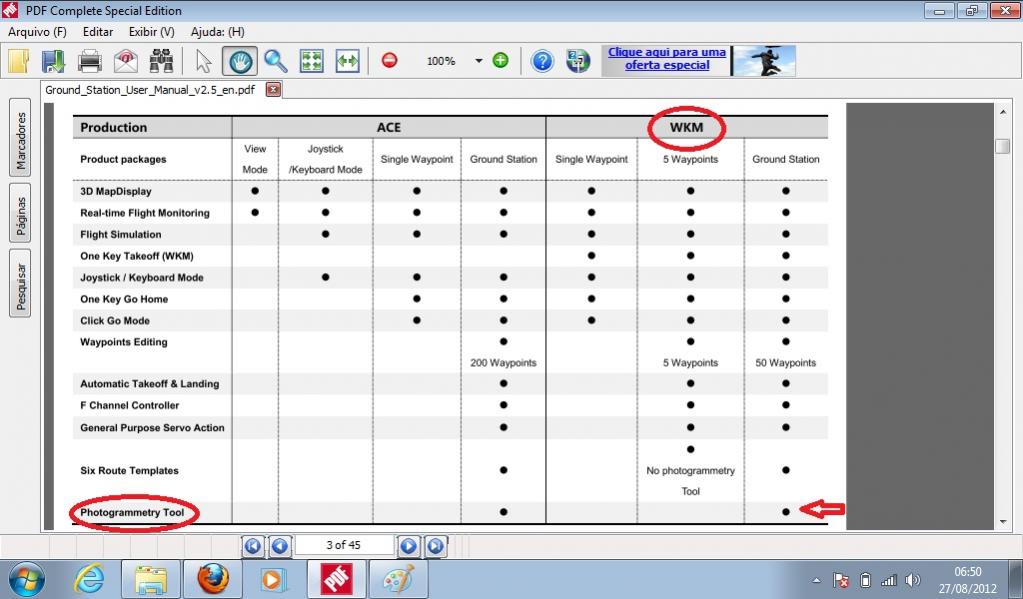Open the Exibir (V) menu
This screenshot has width=1023, height=599.
tap(151, 32)
